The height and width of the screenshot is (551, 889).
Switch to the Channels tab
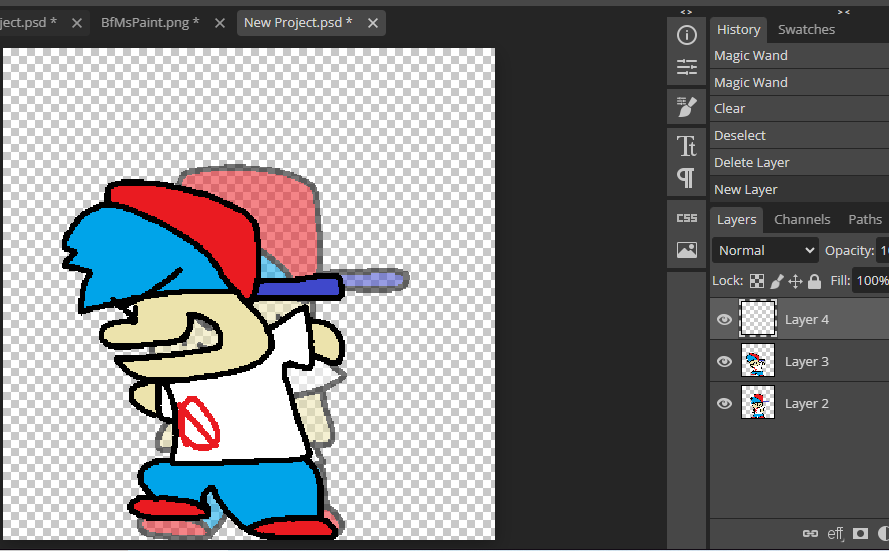click(x=802, y=219)
